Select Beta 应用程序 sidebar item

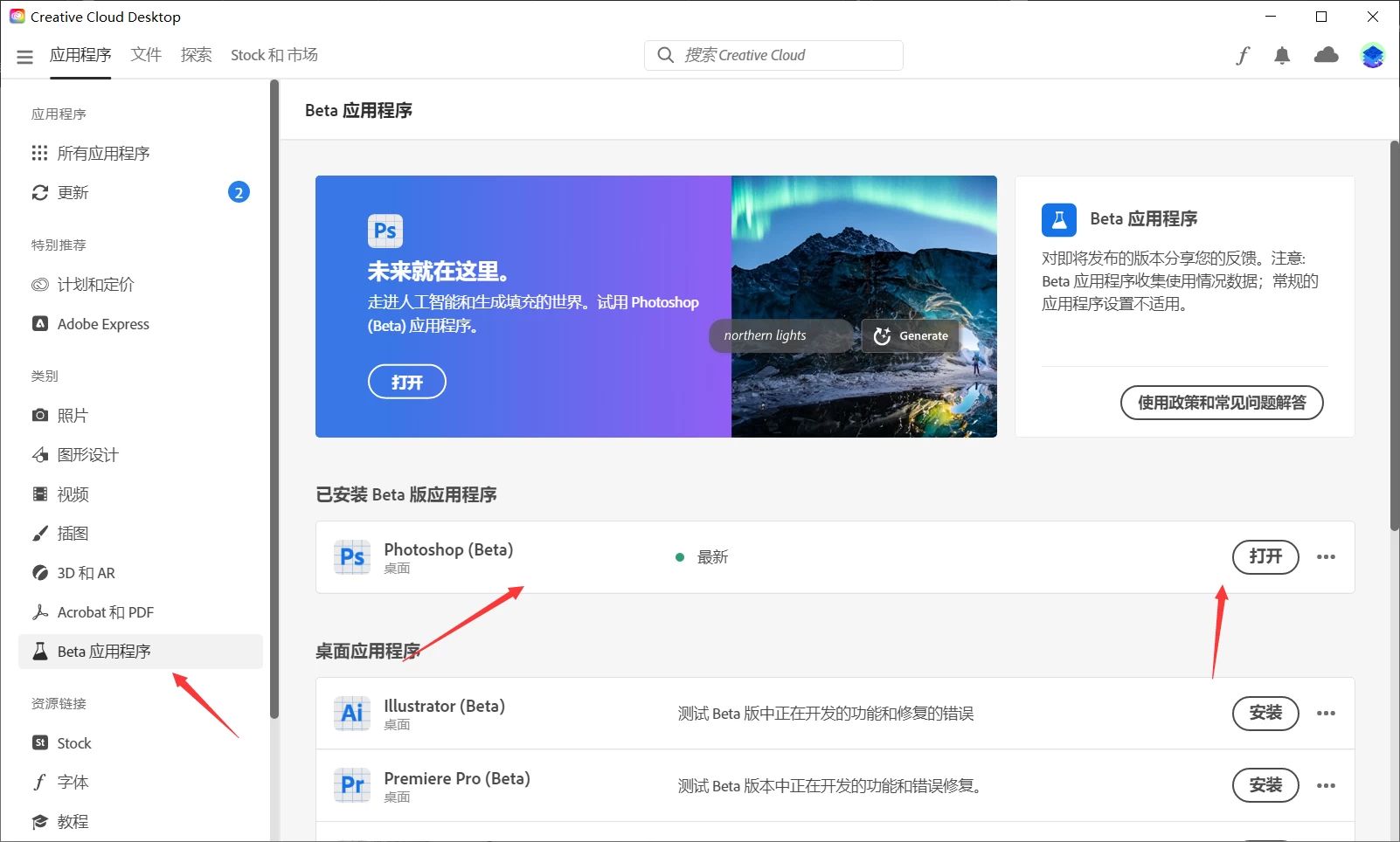[x=141, y=652]
